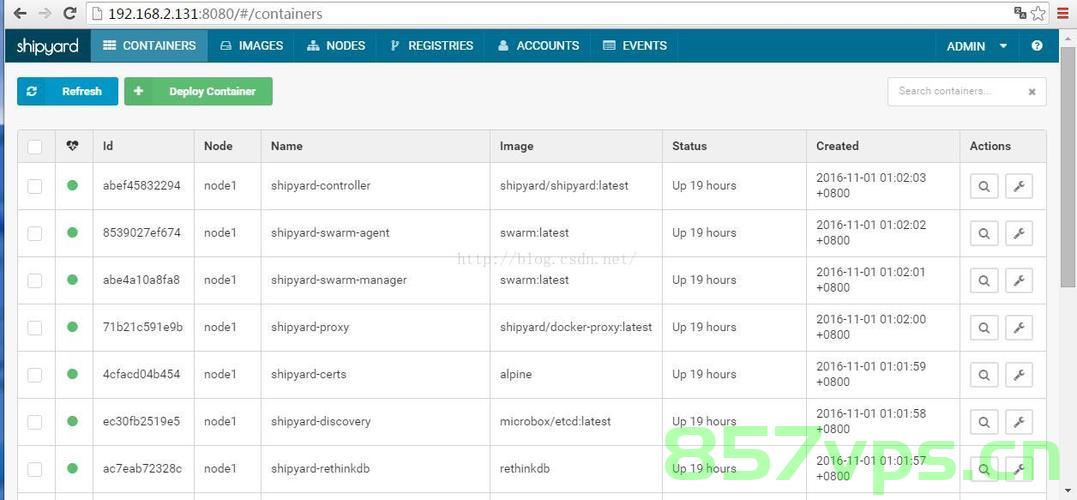The image size is (1077, 500).
Task: Go forward using the browser forward arrow
Action: pos(45,13)
